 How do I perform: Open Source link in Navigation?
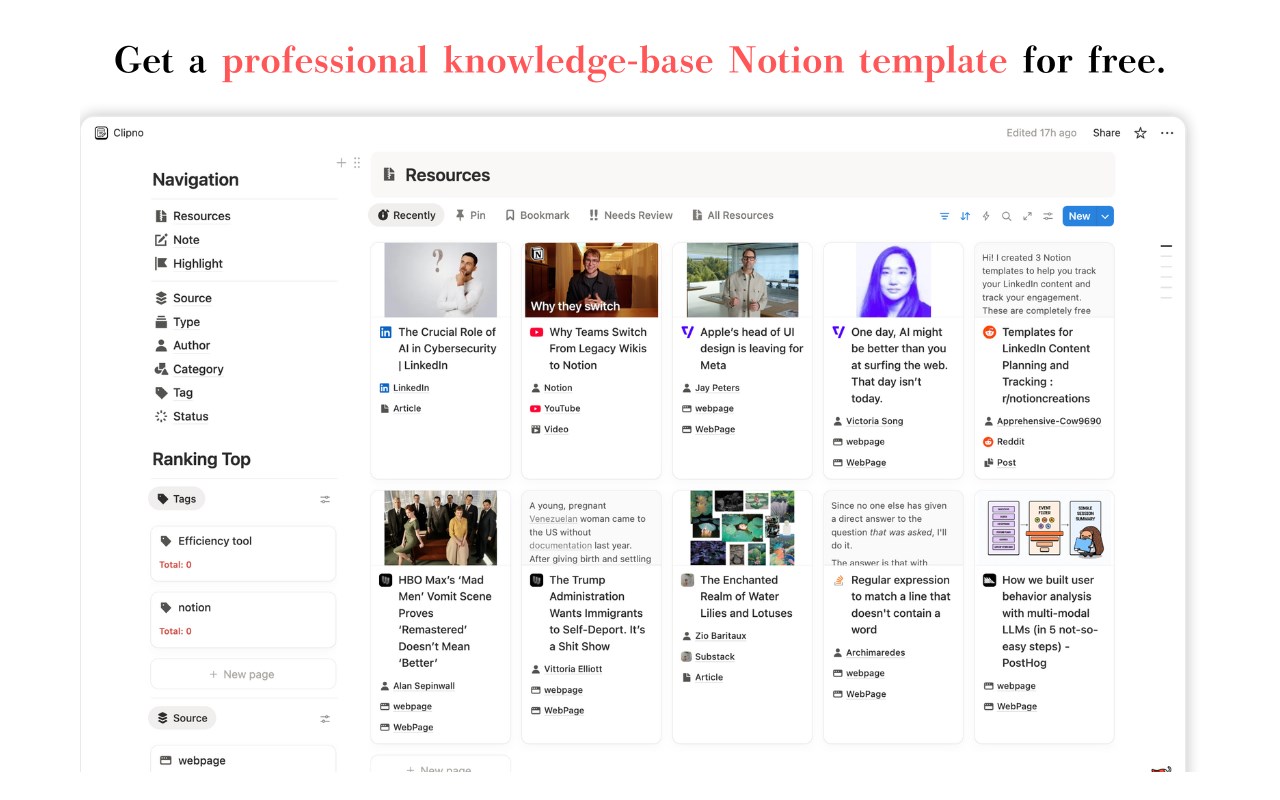coord(192,298)
